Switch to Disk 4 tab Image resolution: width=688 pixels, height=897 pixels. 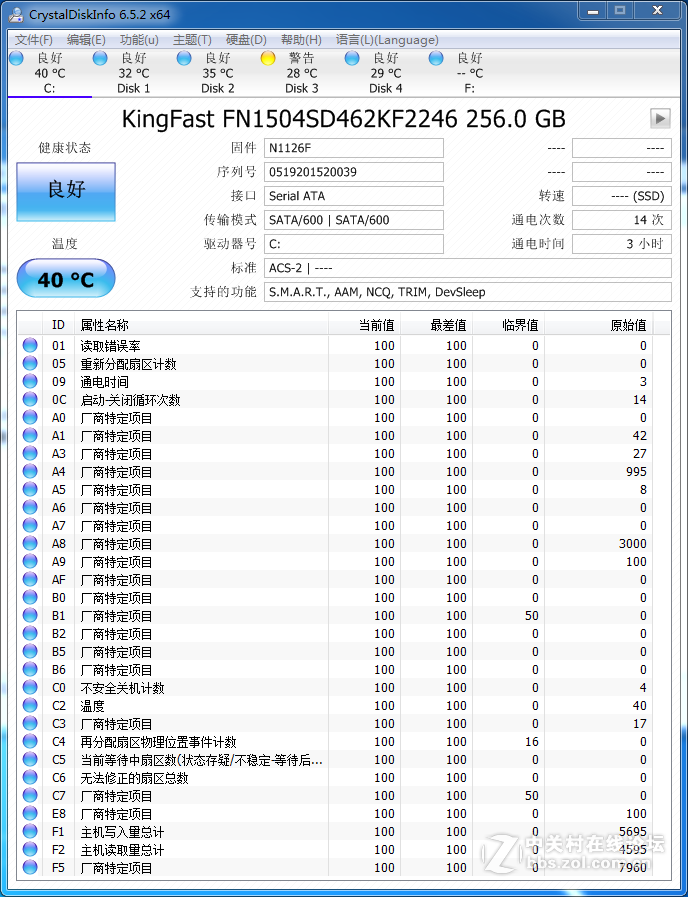(x=386, y=73)
